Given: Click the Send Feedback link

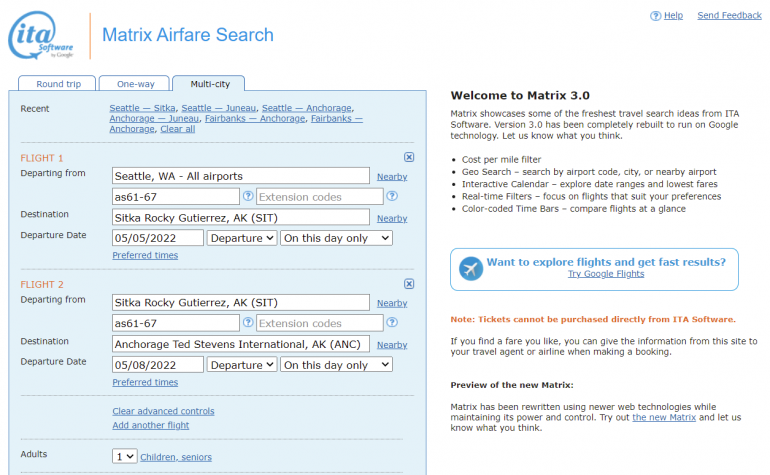Looking at the screenshot, I should [729, 16].
